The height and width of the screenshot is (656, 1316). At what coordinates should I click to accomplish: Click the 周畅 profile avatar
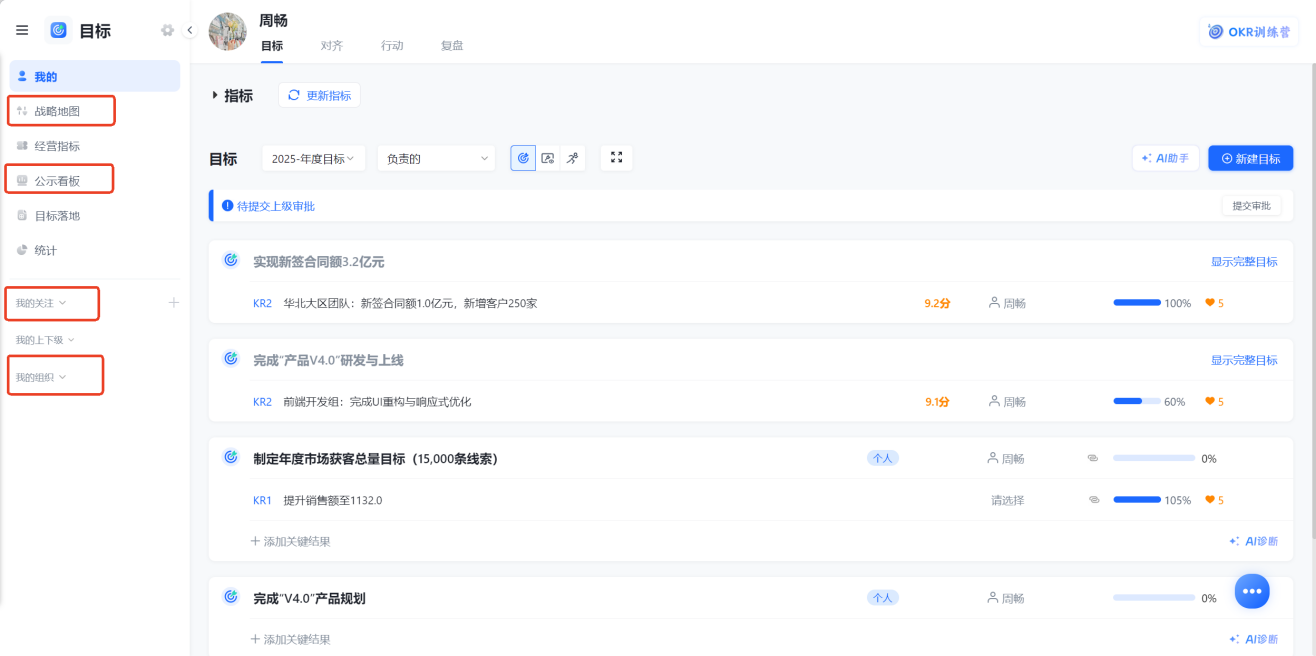227,31
